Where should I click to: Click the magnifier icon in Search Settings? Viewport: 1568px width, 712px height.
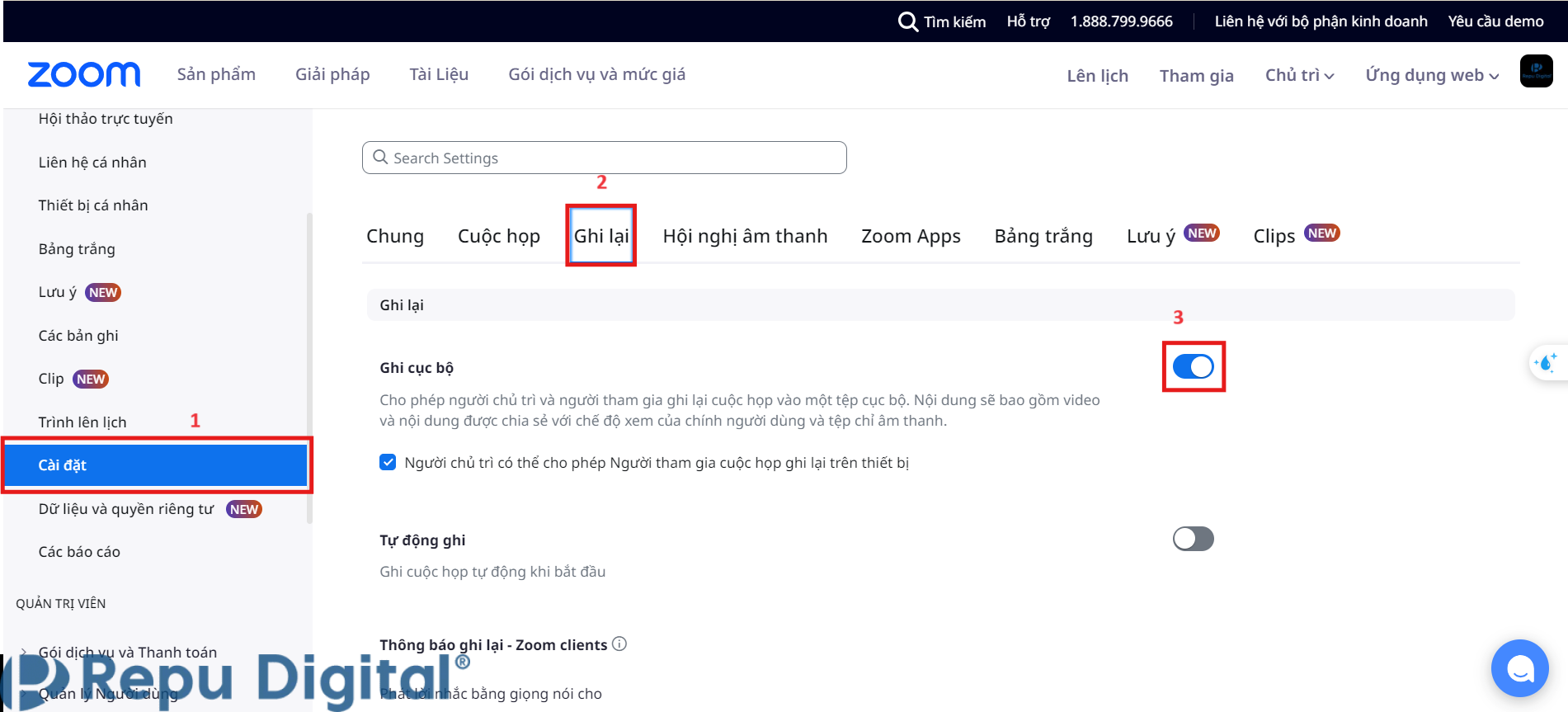pos(380,157)
